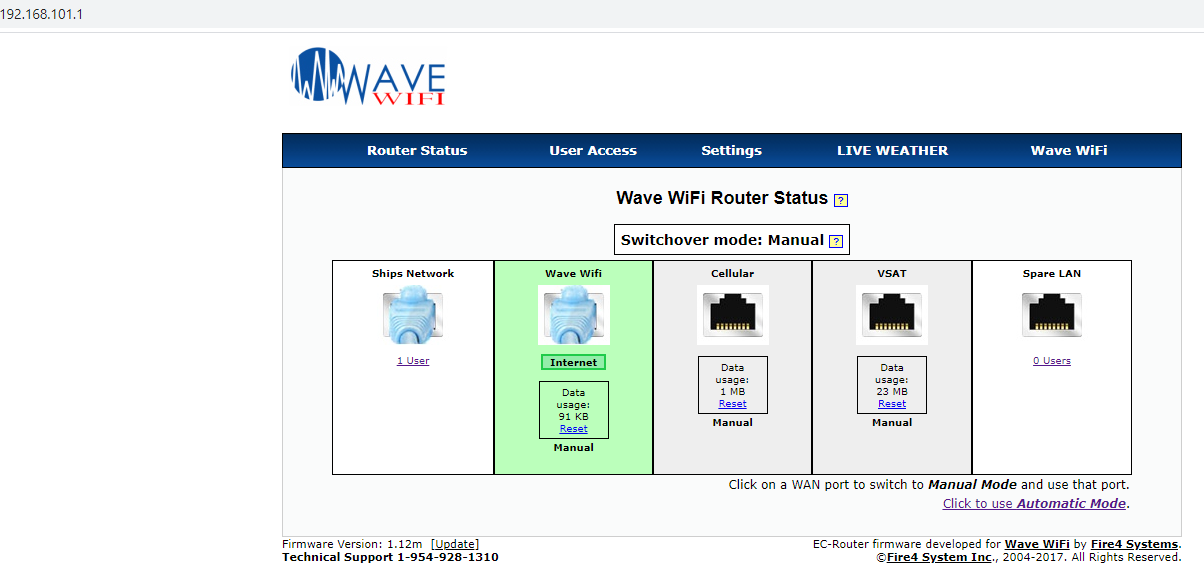Screen dimensions: 1204x580
Task: Open the LIVE WEATHER menu
Action: [892, 151]
